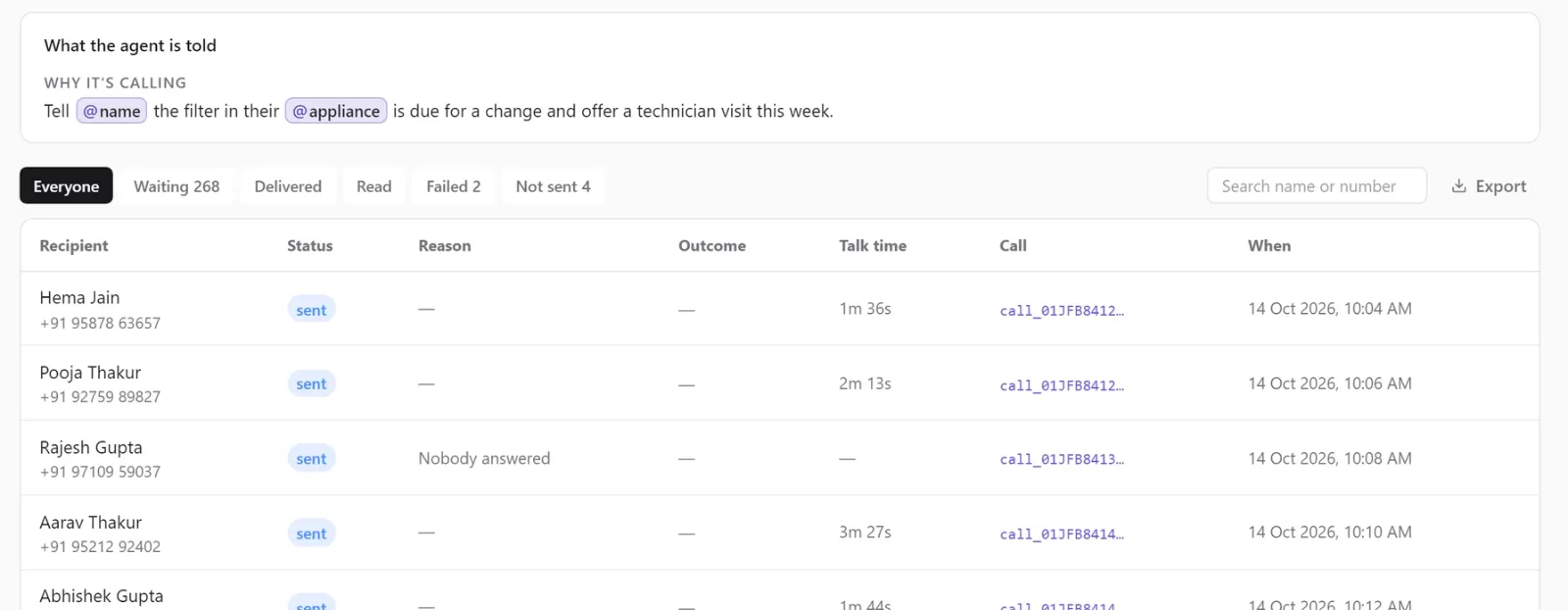Click phone number +91 95212 92402
1568x610 pixels.
(100, 546)
